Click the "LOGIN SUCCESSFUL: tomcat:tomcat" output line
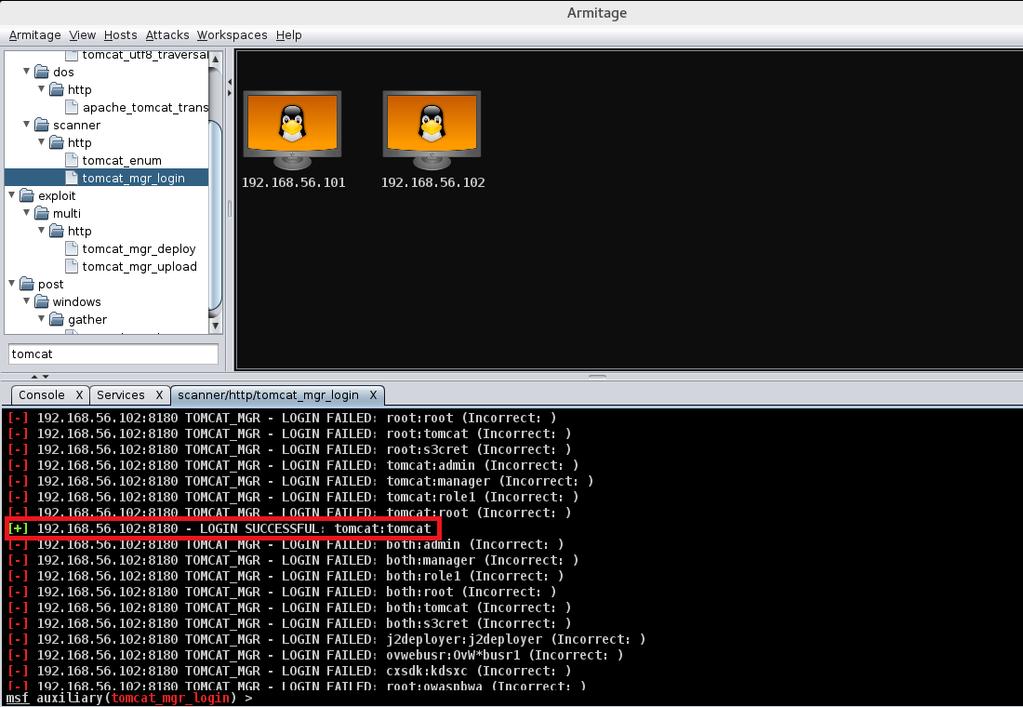Viewport: 1023px width, 707px height. (x=221, y=528)
